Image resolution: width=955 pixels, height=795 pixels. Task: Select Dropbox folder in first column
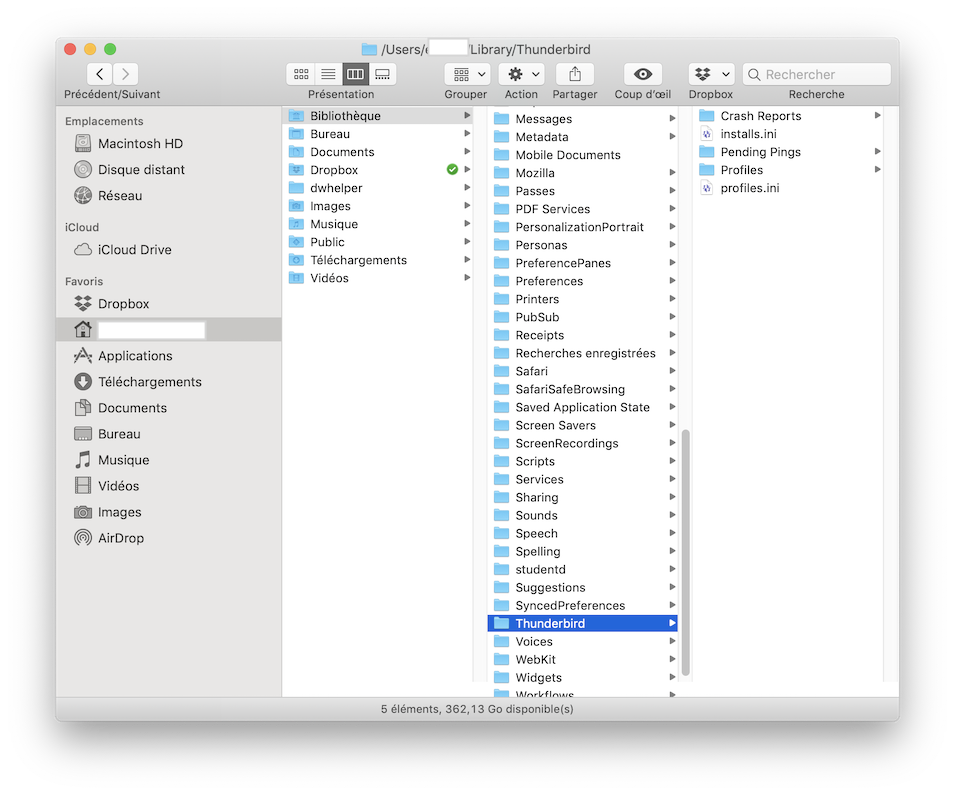click(379, 170)
